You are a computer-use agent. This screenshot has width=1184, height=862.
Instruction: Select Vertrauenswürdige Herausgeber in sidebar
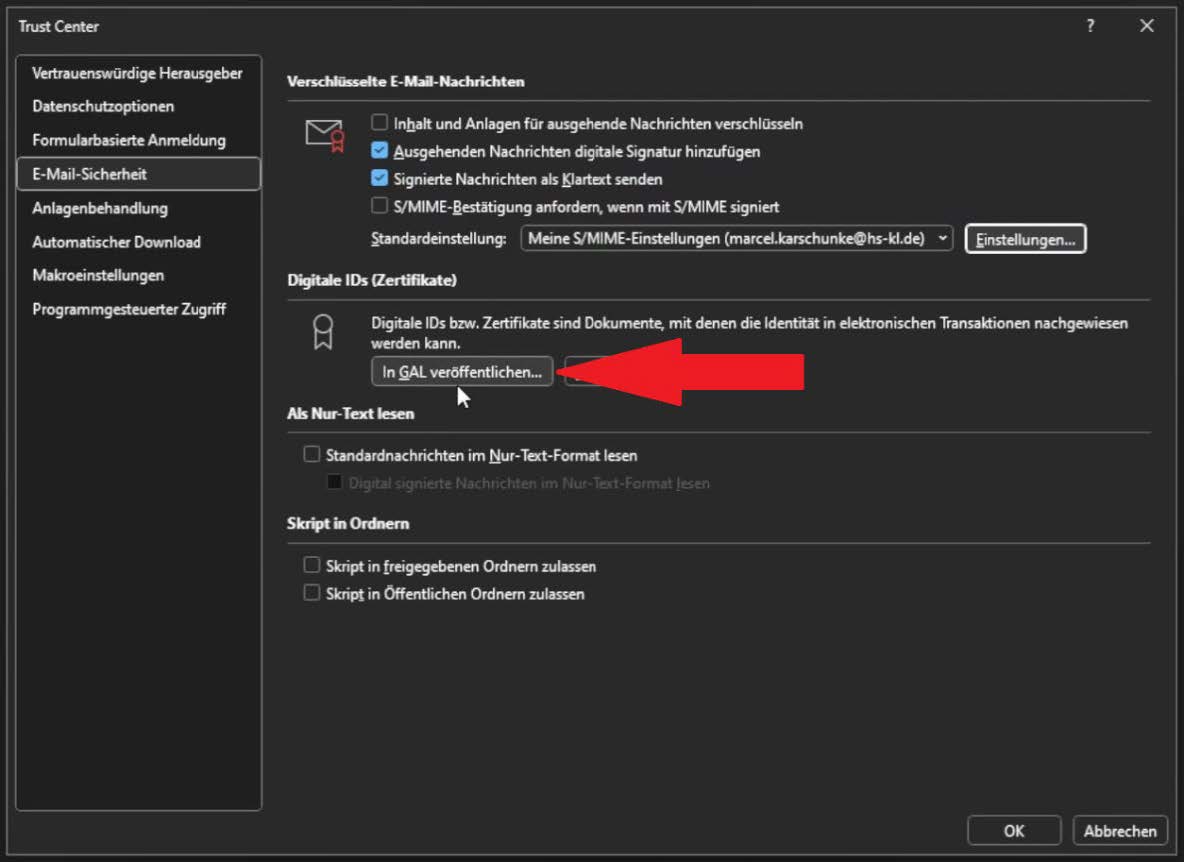[x=138, y=73]
